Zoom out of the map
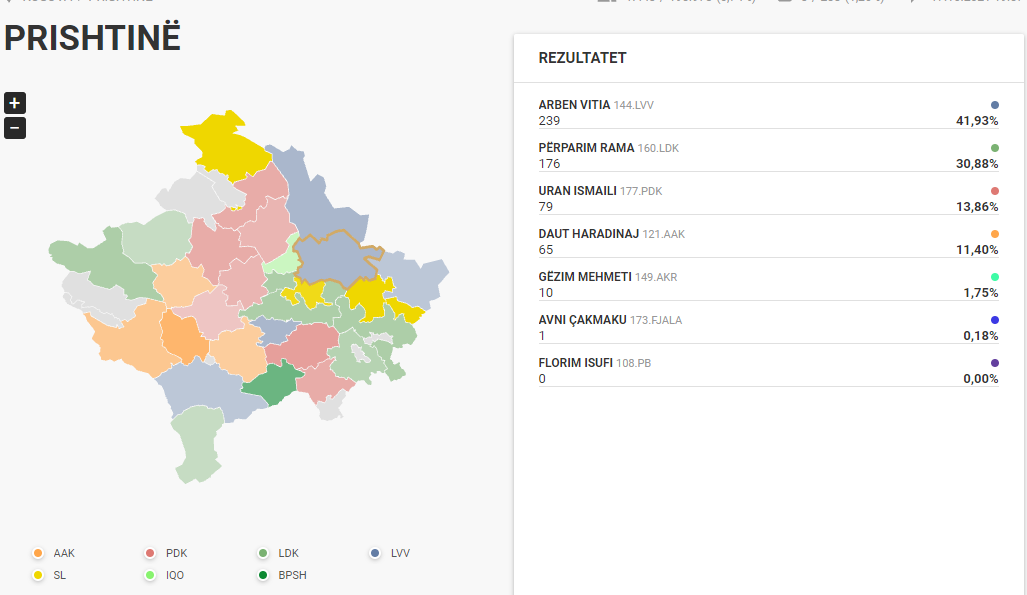 click(15, 128)
